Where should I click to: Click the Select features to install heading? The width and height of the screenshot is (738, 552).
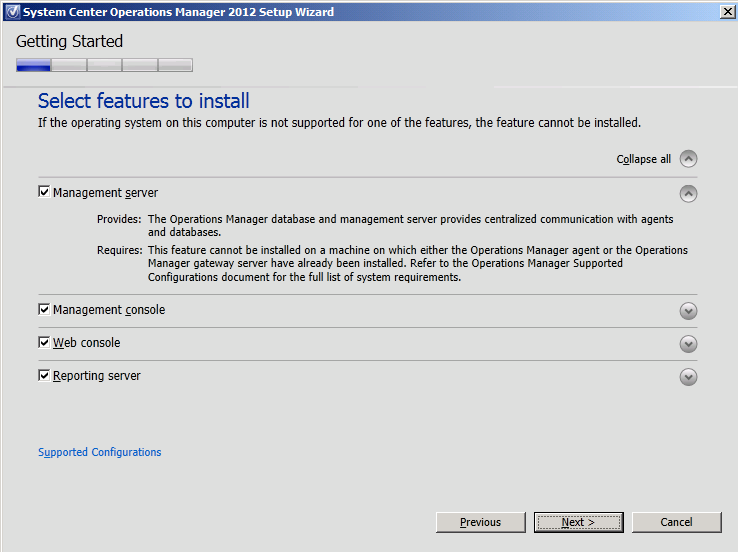coord(144,101)
